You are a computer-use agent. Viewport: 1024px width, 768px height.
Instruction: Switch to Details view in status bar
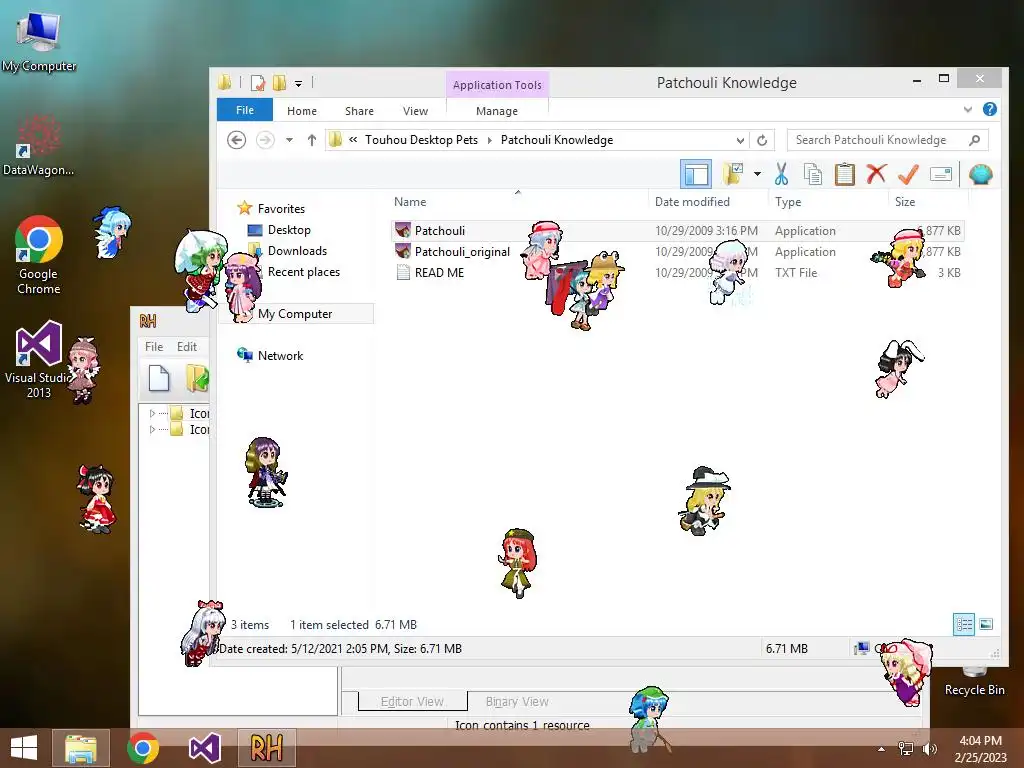point(964,624)
